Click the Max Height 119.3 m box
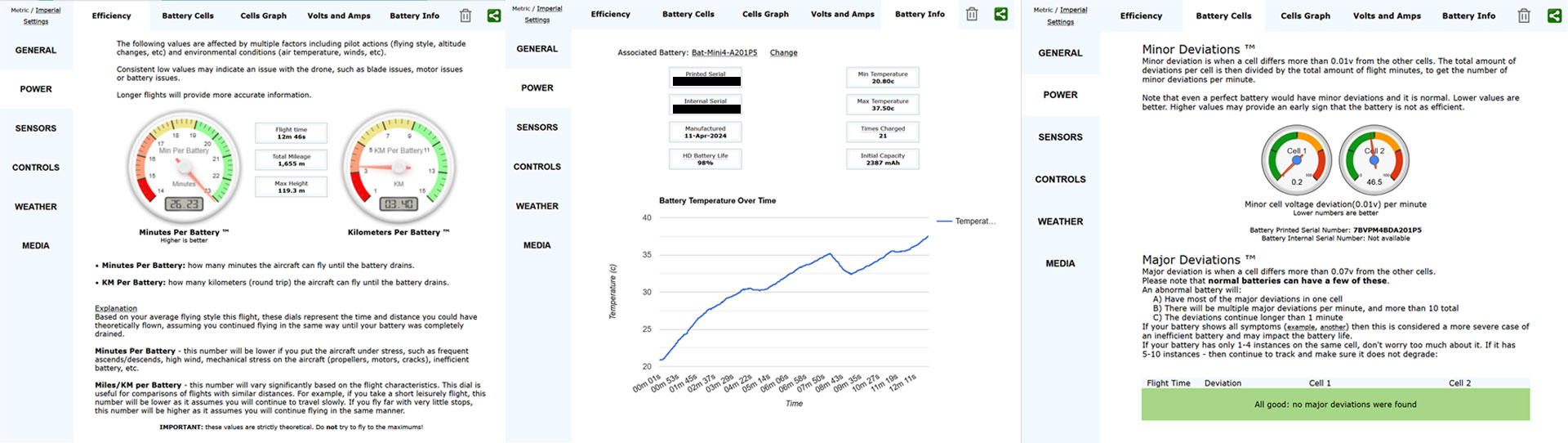Image resolution: width=1568 pixels, height=443 pixels. 291,187
